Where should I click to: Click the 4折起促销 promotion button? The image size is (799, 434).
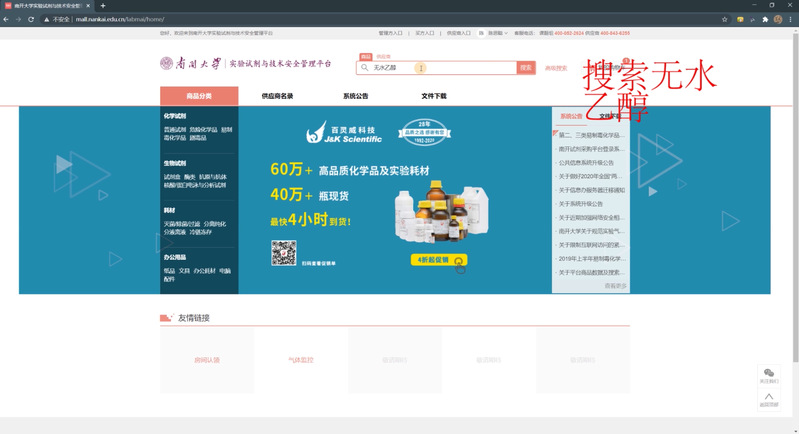(437, 260)
